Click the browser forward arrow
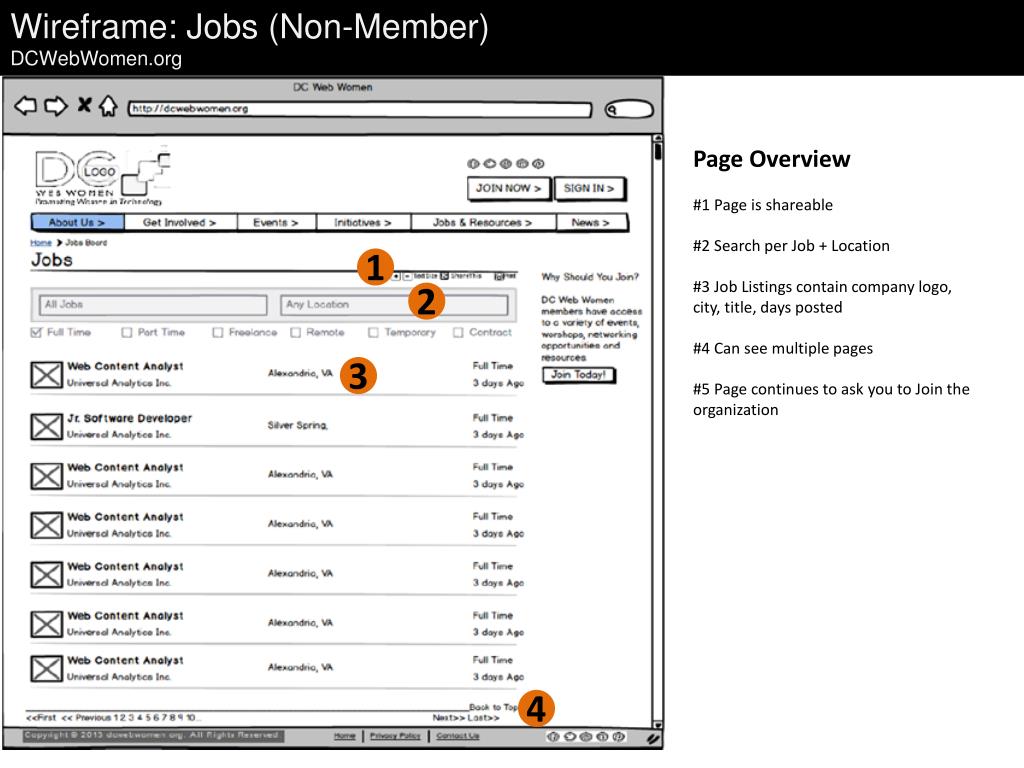The width and height of the screenshot is (1024, 768). pos(56,105)
